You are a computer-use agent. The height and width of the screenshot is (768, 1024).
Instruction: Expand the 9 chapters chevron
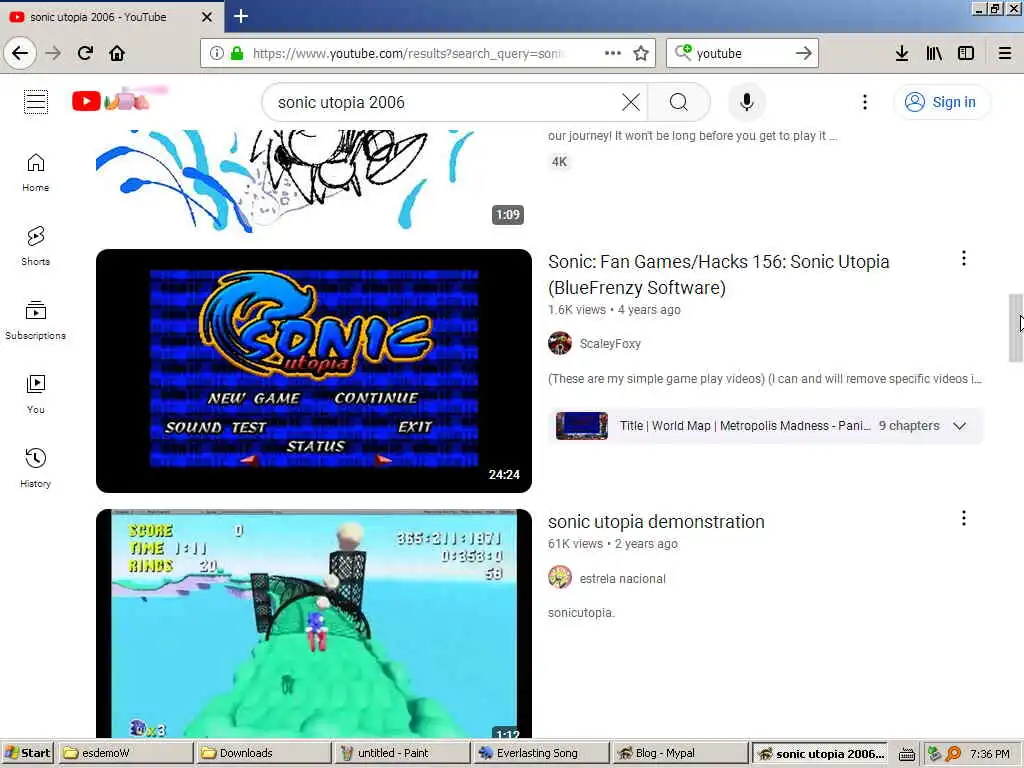959,426
